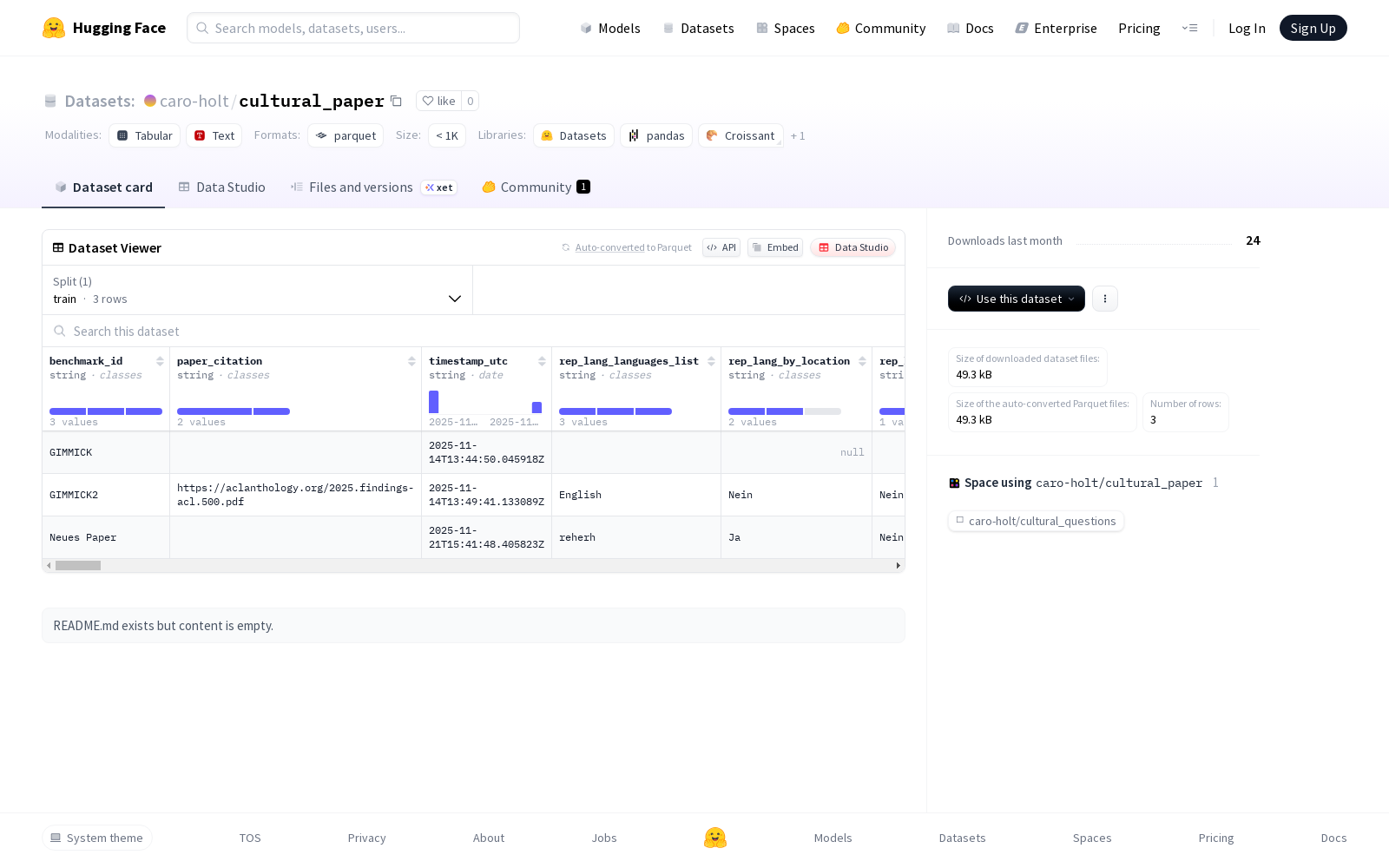This screenshot has width=1389, height=868.
Task: Filter by size < 1K tag
Action: click(x=447, y=135)
